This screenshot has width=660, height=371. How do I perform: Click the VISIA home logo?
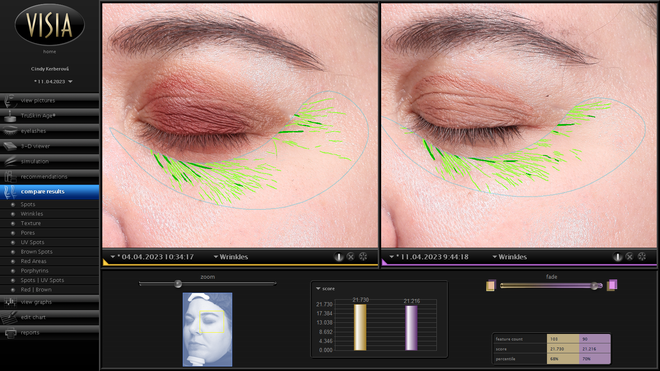click(x=50, y=25)
